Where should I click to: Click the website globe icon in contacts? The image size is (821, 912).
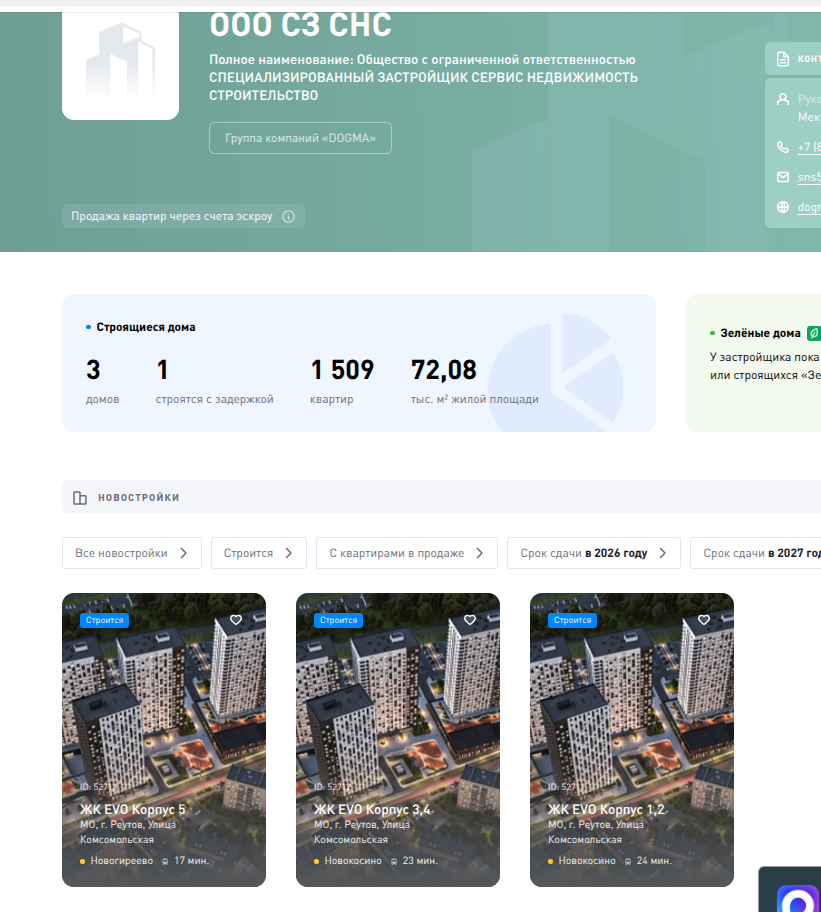coord(783,207)
